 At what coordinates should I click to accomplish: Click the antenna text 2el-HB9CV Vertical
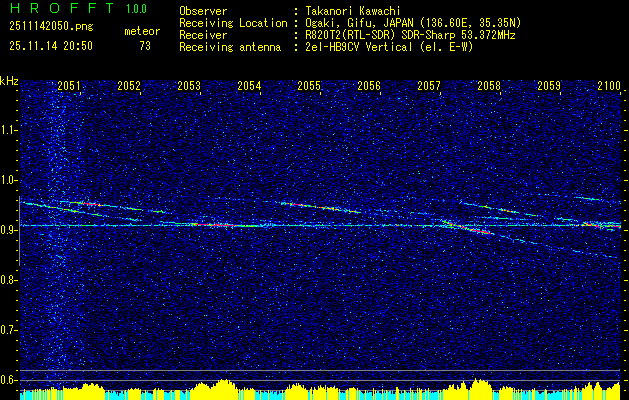(x=359, y=47)
